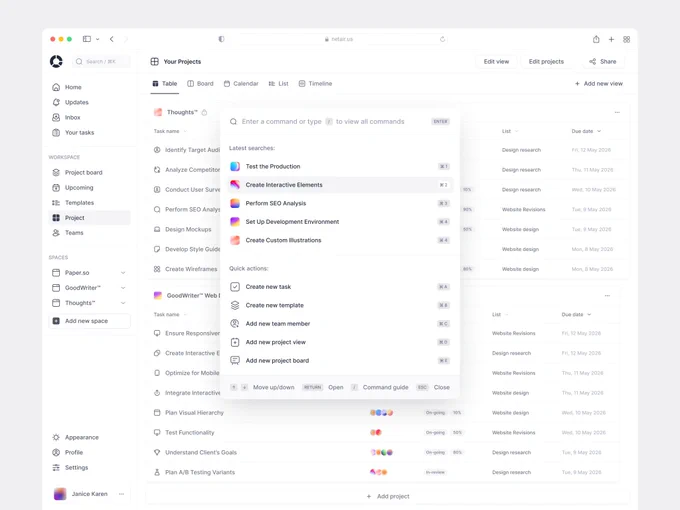The image size is (680, 510).
Task: Expand the GoodWriter space chevron
Action: pos(123,288)
